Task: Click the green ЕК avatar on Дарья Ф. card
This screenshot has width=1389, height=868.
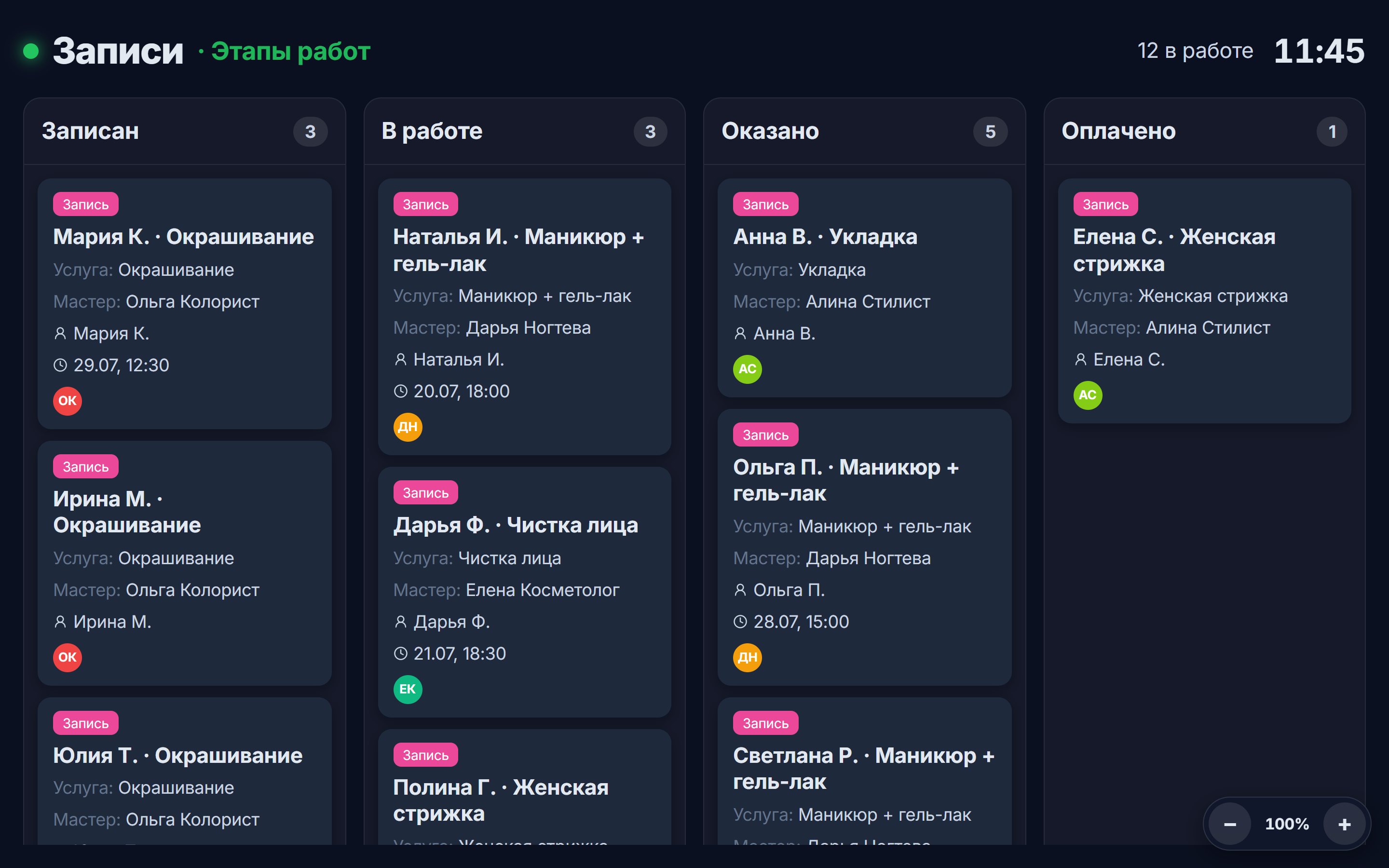Action: point(408,689)
